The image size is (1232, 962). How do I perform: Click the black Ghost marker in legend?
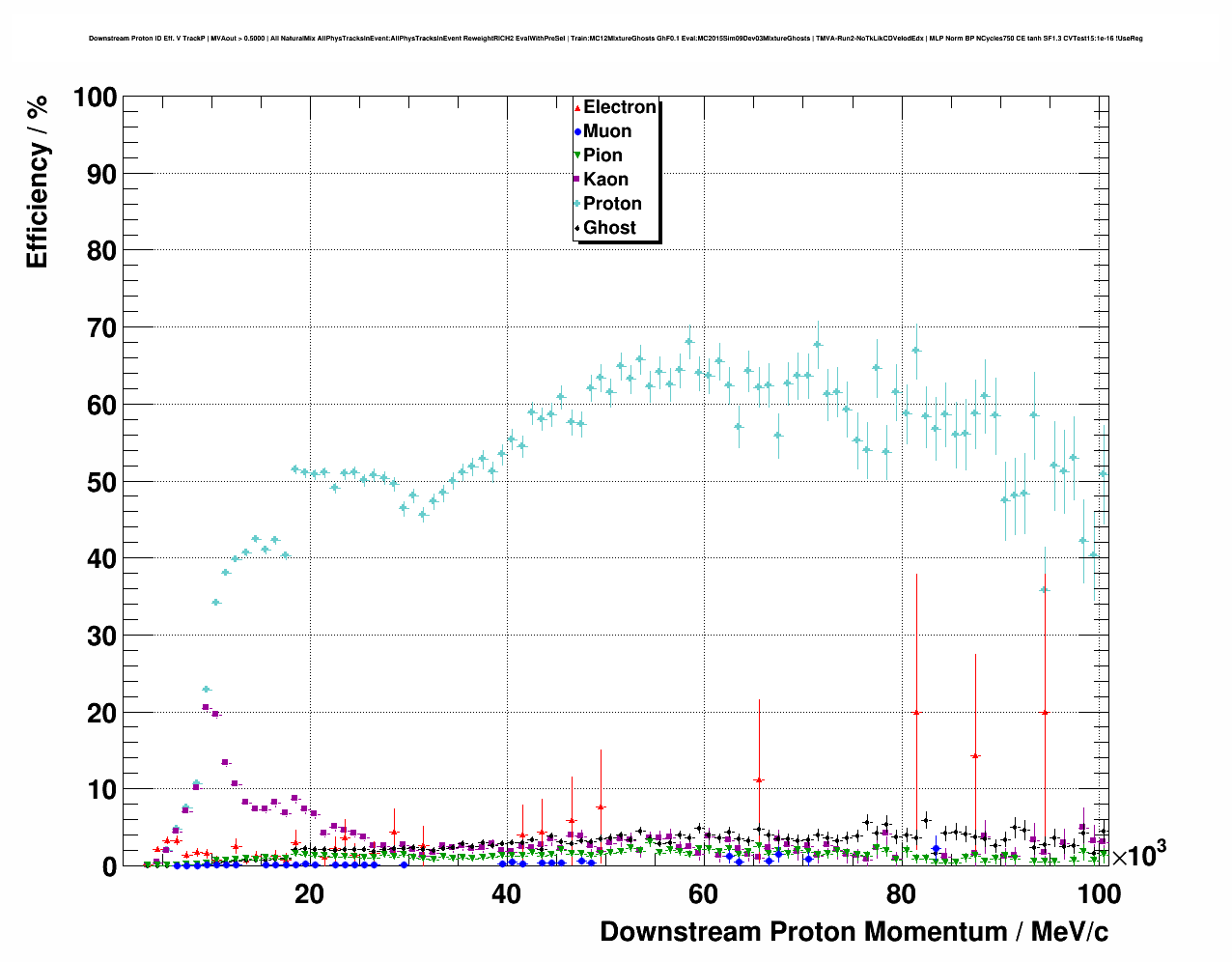click(578, 228)
